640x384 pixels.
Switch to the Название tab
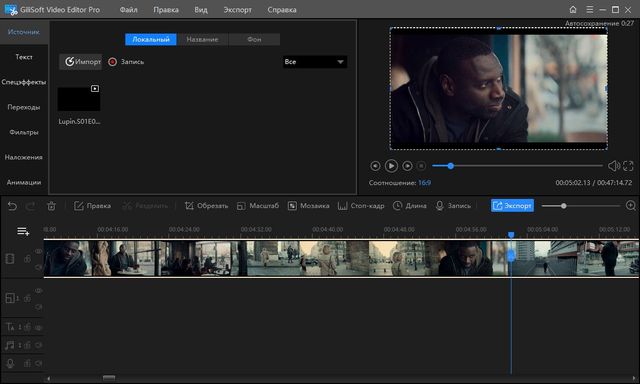(202, 39)
